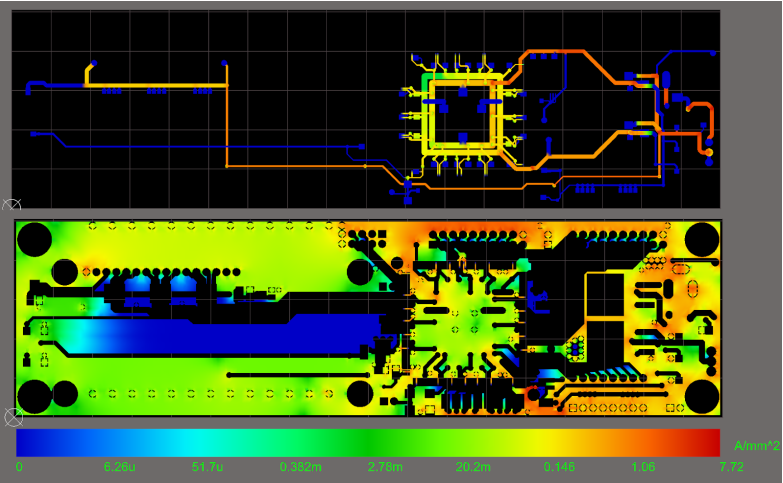Image resolution: width=783 pixels, height=483 pixels.
Task: Click the origin marker of the lower plane view
Action: click(13, 417)
